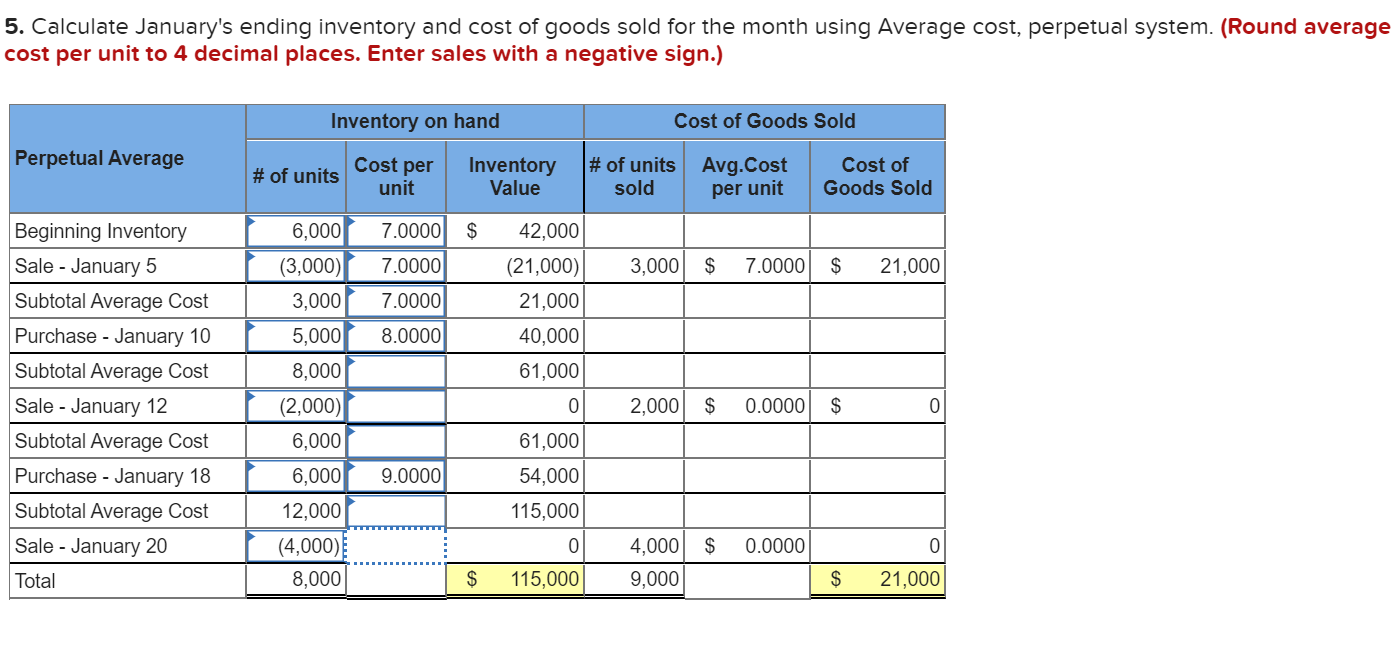Select the Cost of Goods Sold header
This screenshot has width=1394, height=652.
(764, 121)
